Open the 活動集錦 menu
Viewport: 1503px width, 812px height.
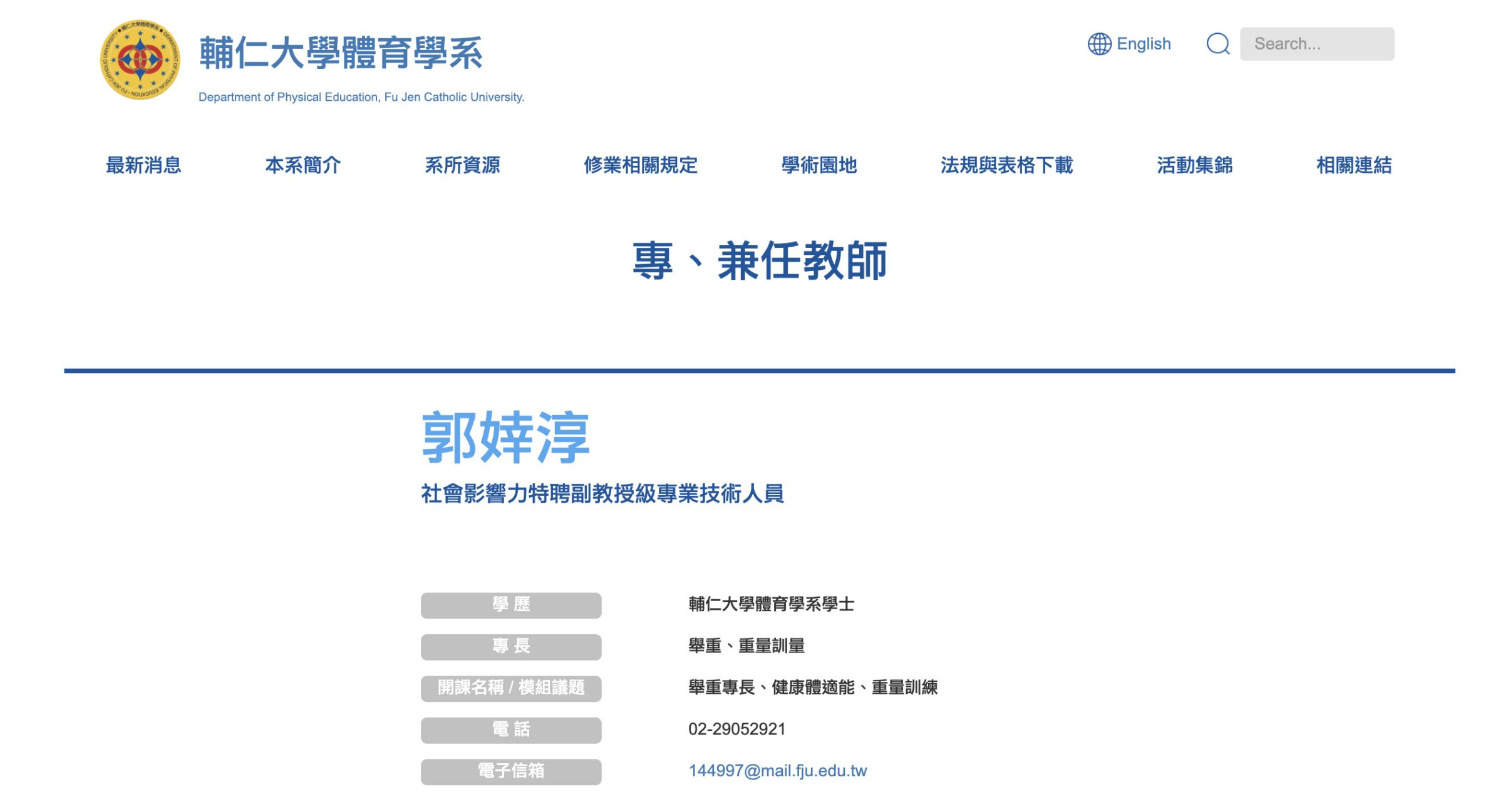tap(1194, 165)
